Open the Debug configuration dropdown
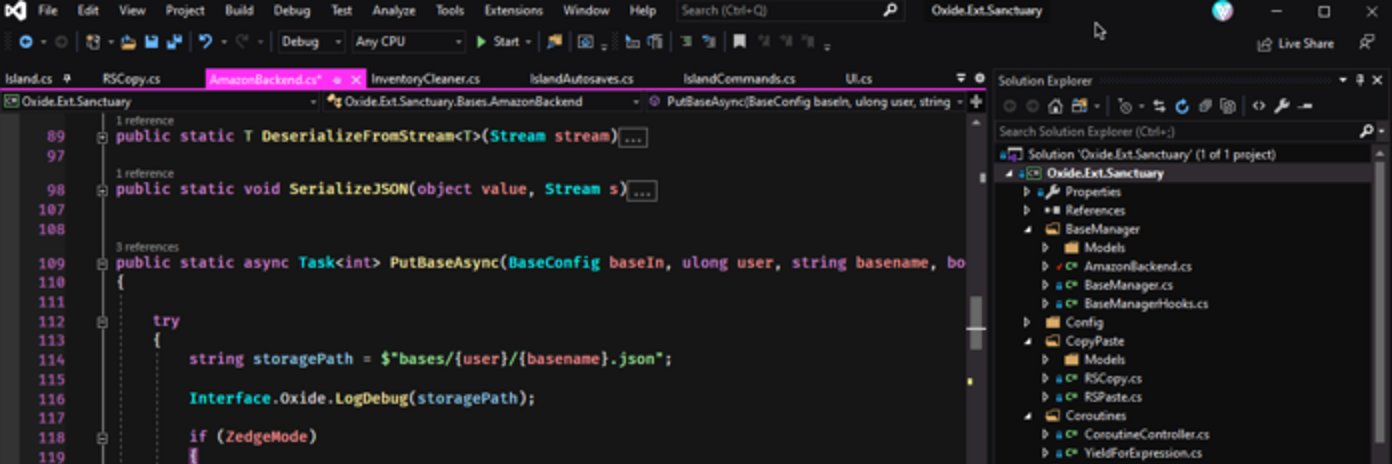The image size is (1392, 464). pos(310,42)
